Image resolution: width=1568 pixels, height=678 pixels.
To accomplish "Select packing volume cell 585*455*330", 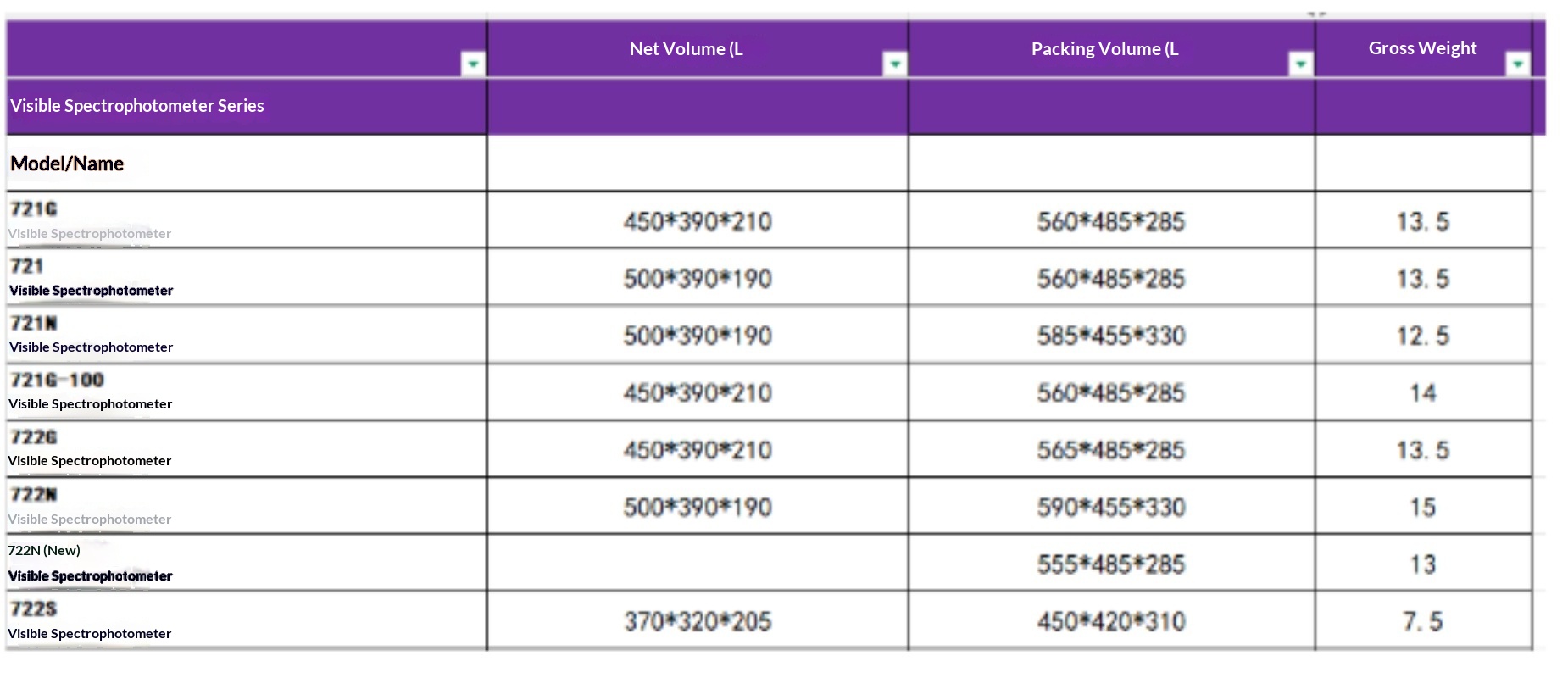I will click(1111, 335).
